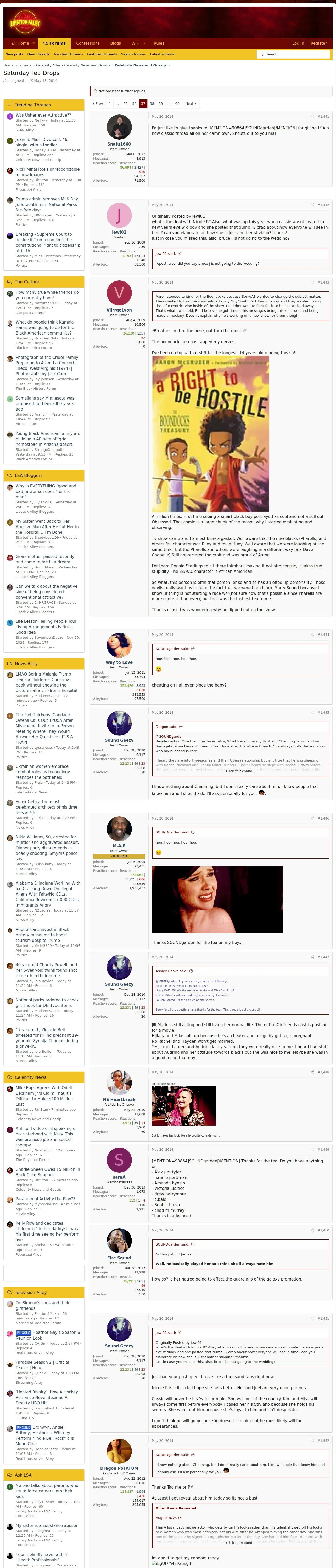The image size is (336, 1568).
Task: Expand the Home menu dropdown arrow
Action: click(33, 43)
